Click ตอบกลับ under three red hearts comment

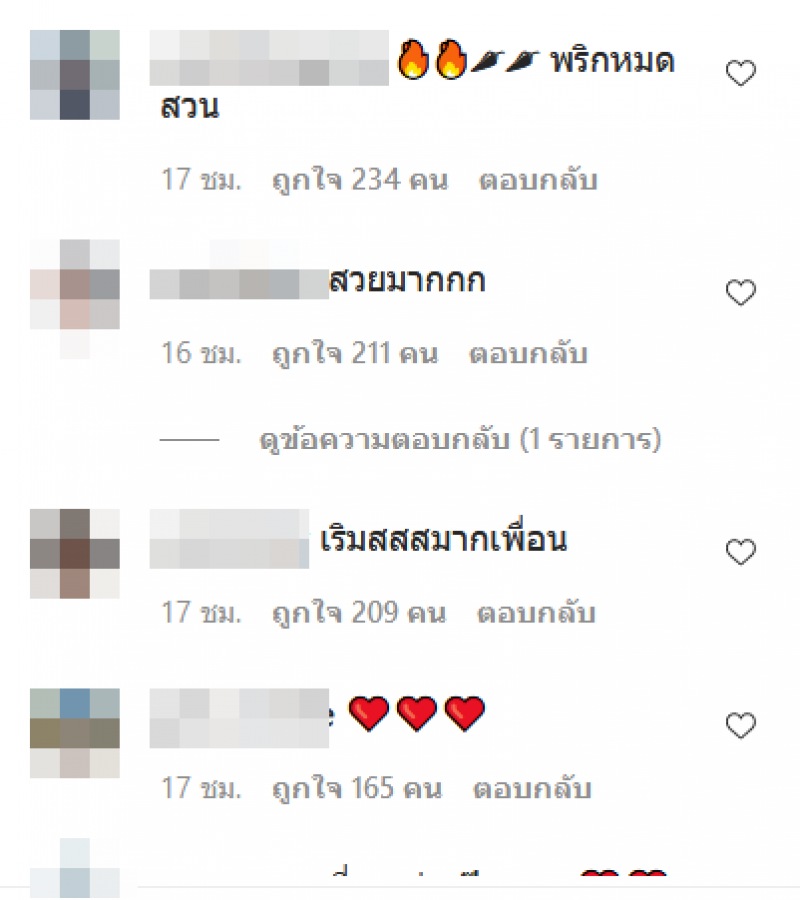(x=532, y=788)
